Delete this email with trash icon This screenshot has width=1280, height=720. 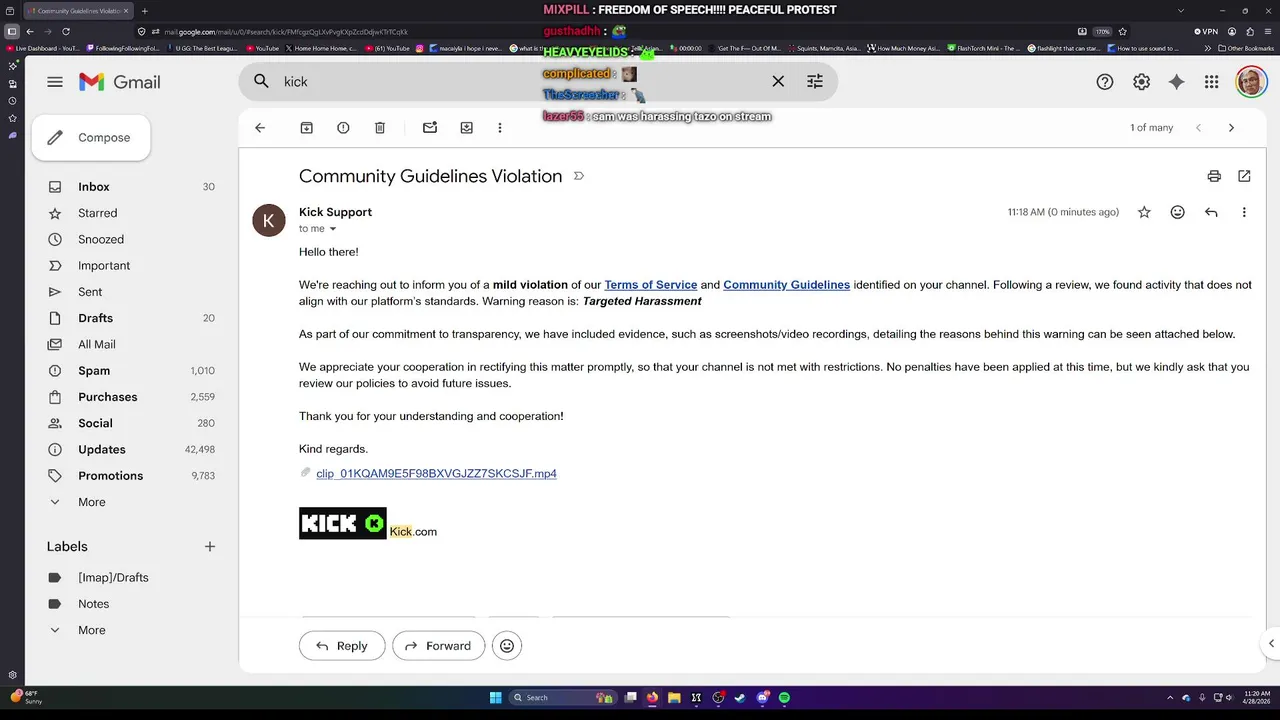click(x=380, y=128)
